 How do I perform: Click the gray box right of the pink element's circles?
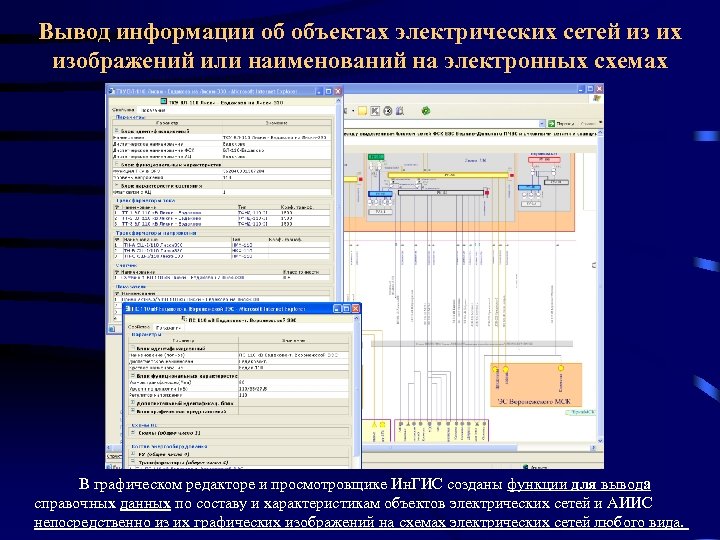click(x=556, y=182)
